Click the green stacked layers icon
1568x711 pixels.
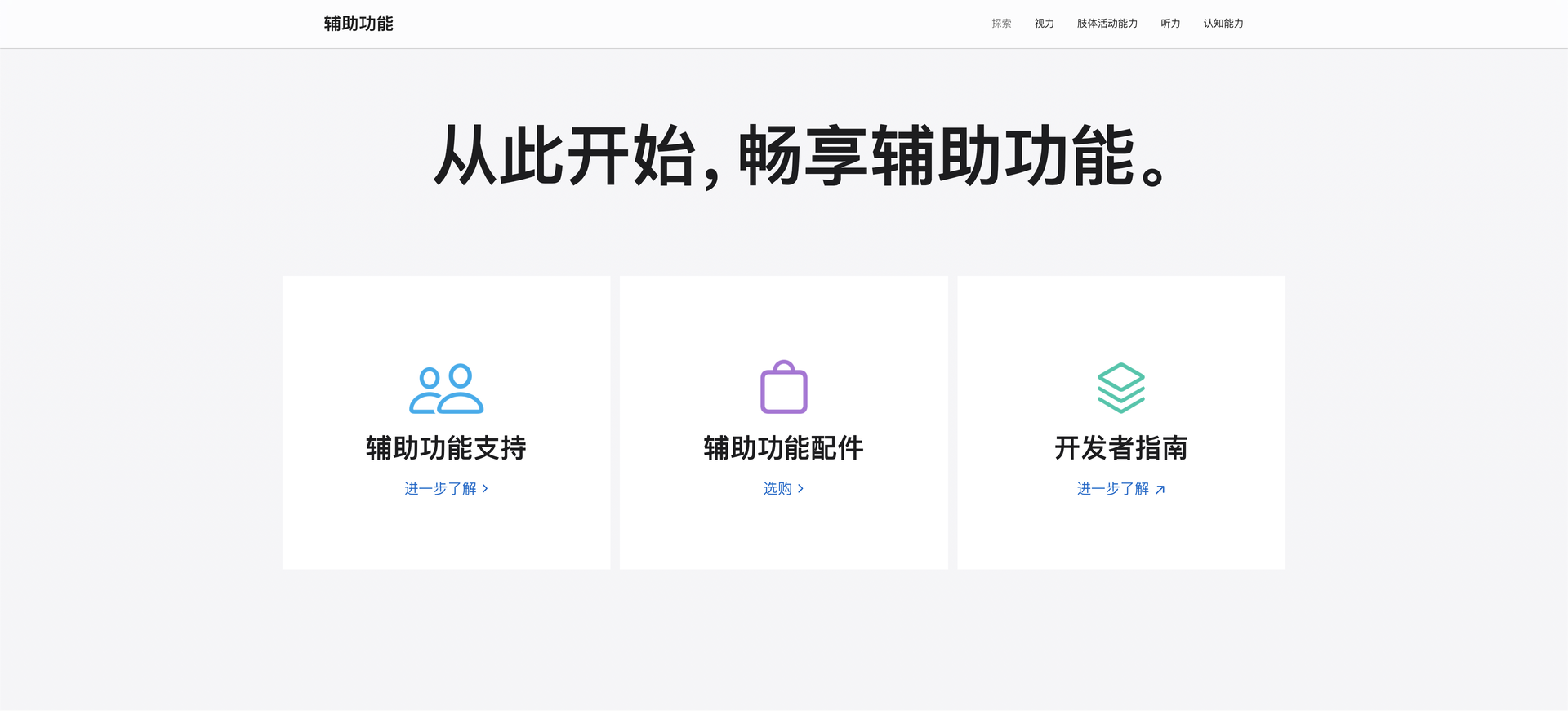pyautogui.click(x=1120, y=388)
